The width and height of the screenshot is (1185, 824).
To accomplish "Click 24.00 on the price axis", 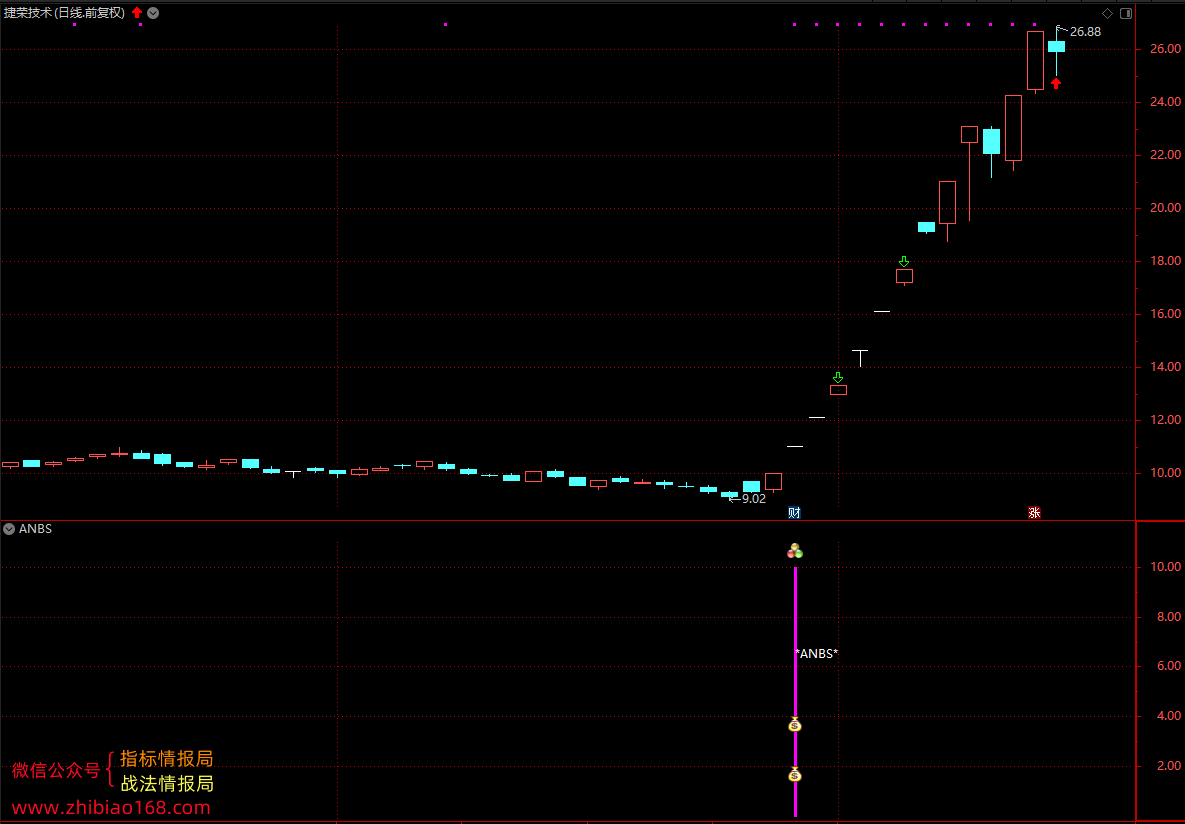I will (1165, 101).
